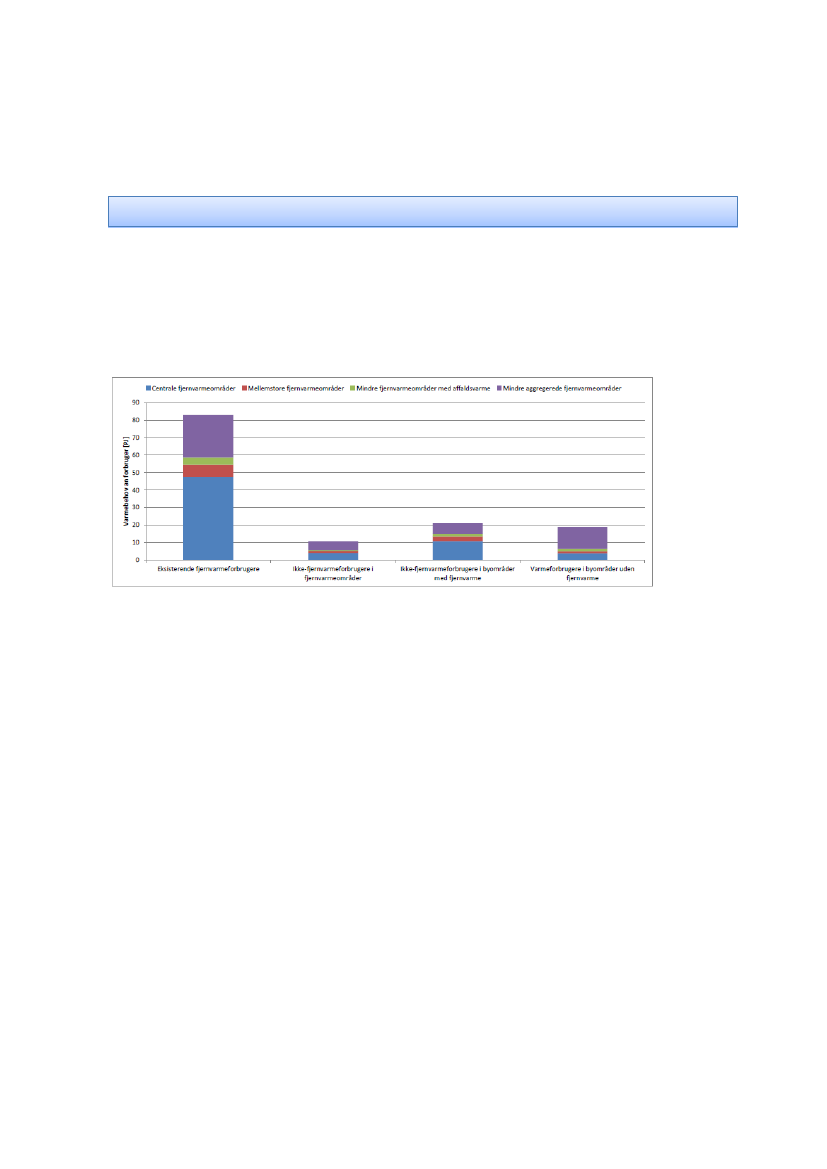Click the green segment of the Eksisterende fjernvarmeforbrugere bar
The image size is (827, 1169).
pyautogui.click(x=208, y=461)
